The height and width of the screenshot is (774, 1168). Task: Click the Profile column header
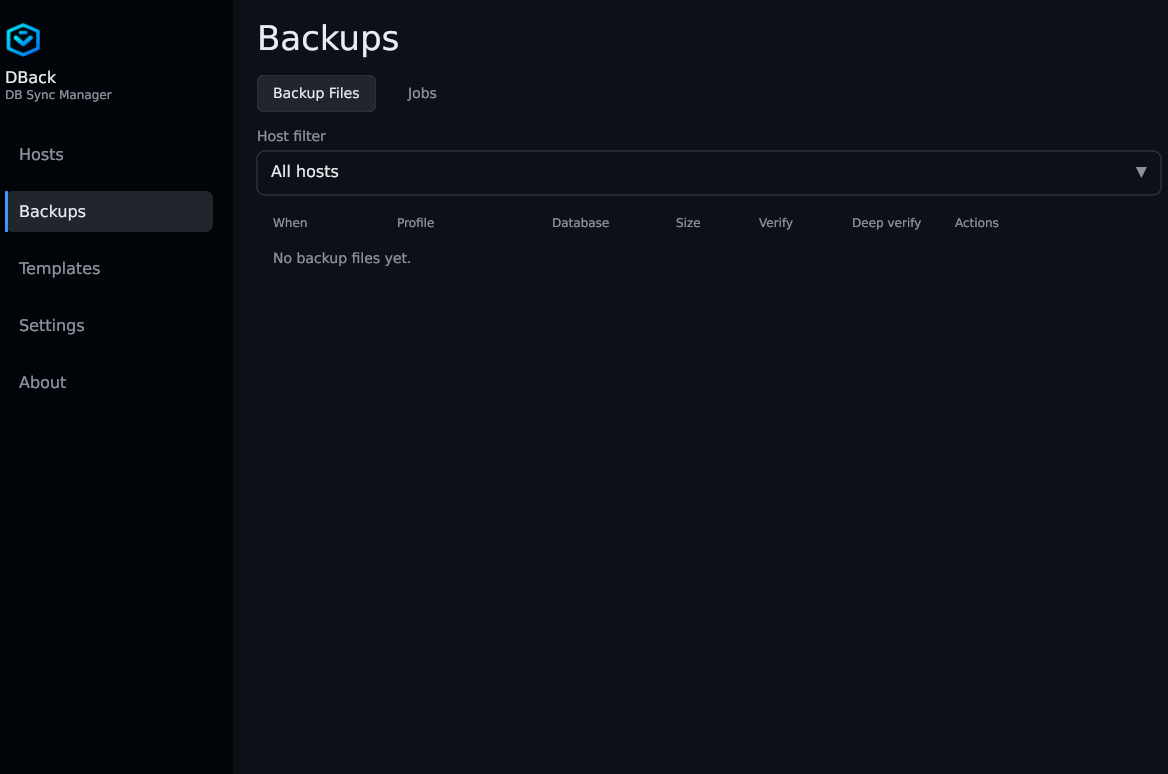point(416,223)
